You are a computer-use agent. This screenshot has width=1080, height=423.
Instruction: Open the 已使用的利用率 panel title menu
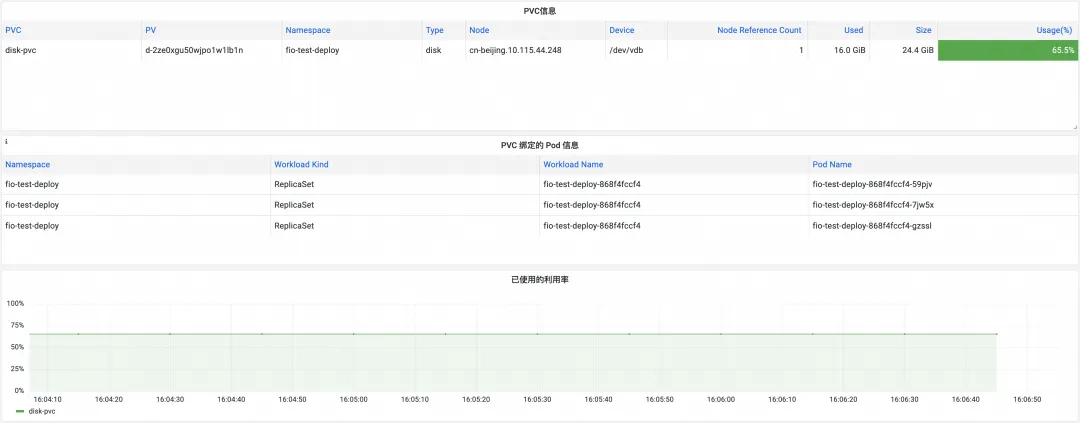point(540,280)
